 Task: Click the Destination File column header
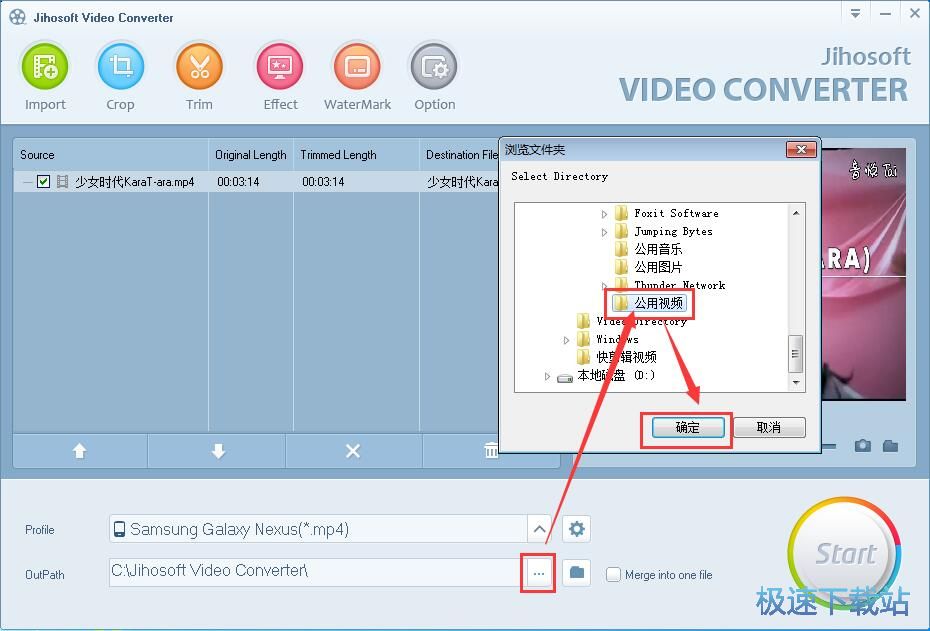click(x=460, y=155)
